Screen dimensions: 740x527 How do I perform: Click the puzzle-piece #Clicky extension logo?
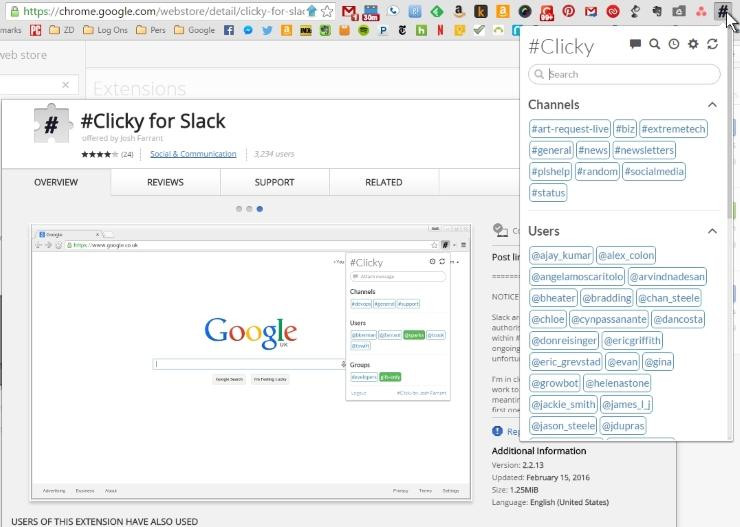tap(52, 124)
